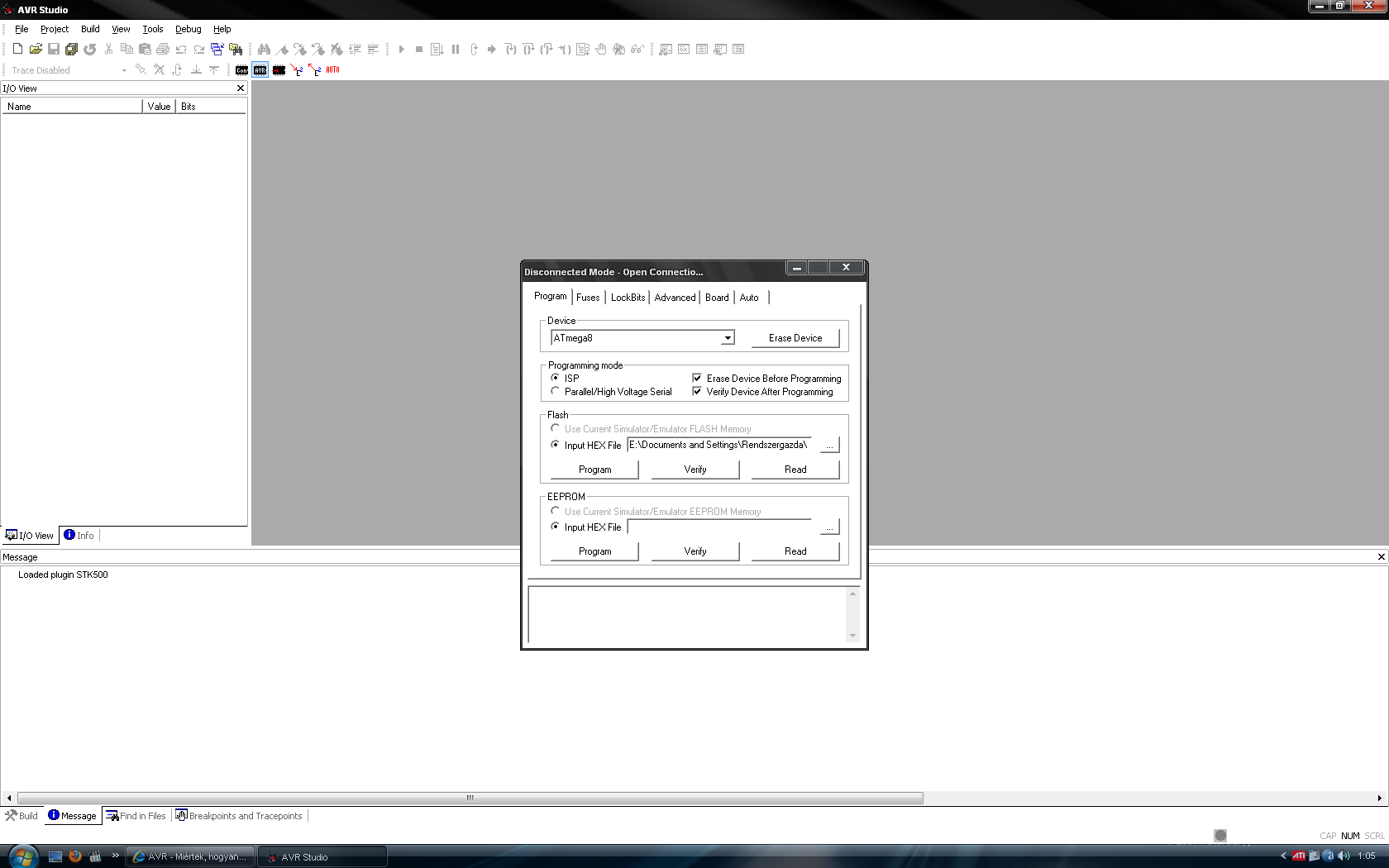
Task: Click the Firefox quick launch icon
Action: [x=75, y=856]
